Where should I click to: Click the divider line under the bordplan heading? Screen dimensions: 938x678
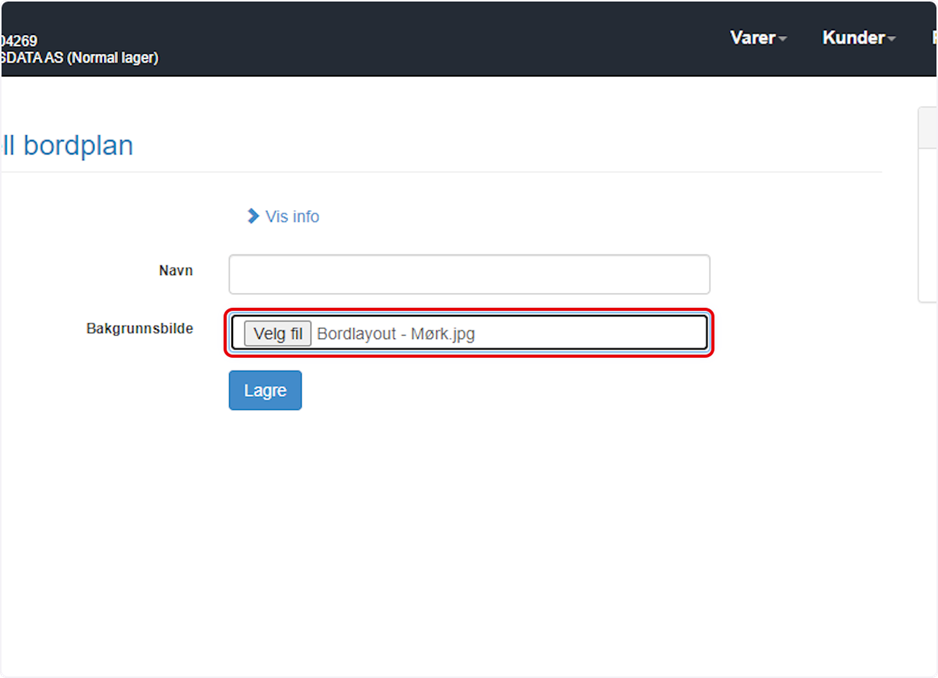441,172
